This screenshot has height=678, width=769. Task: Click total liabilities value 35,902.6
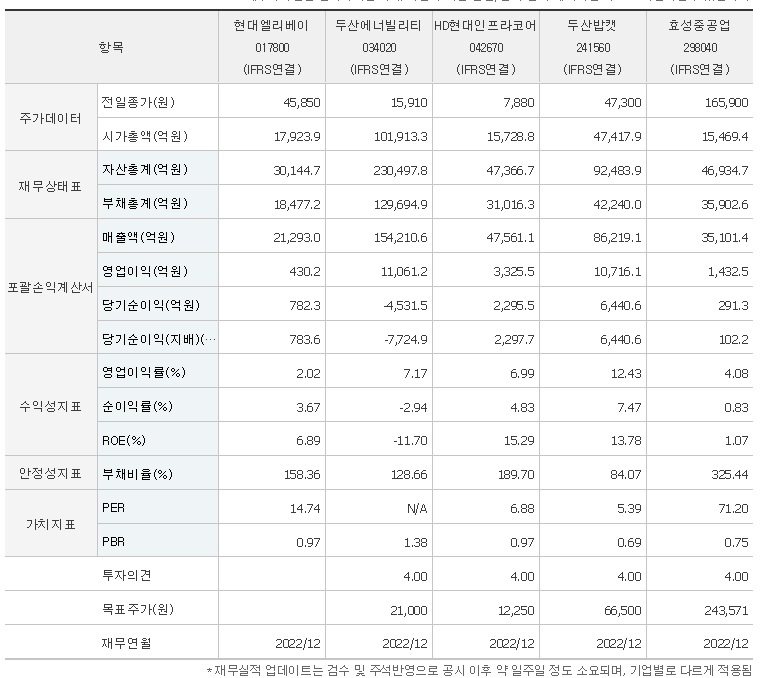click(x=724, y=205)
